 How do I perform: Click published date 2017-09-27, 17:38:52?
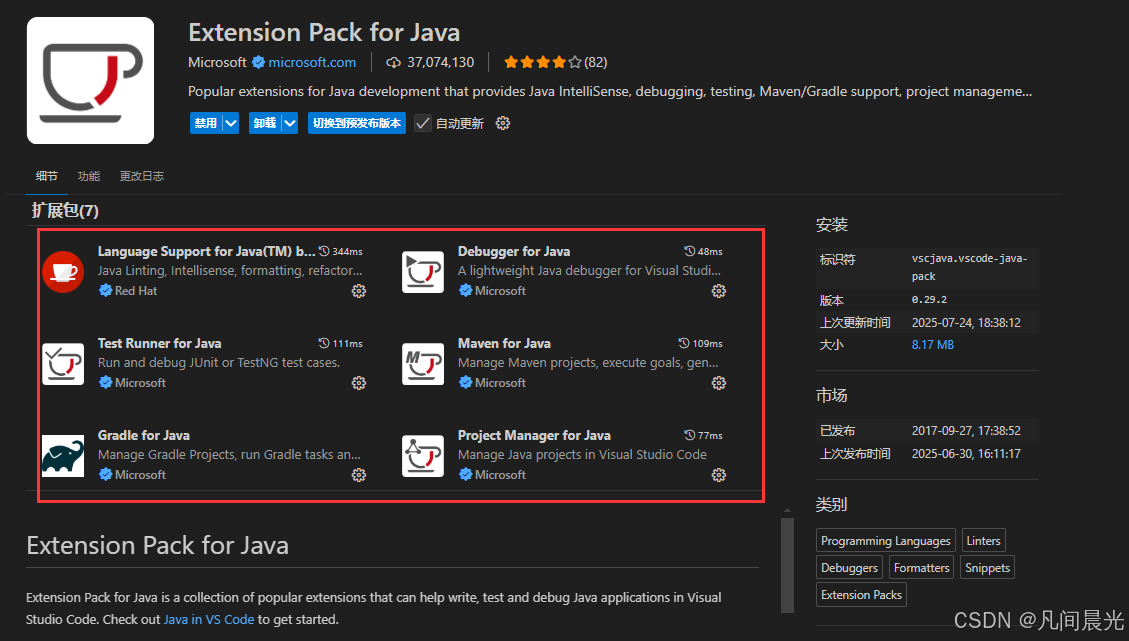(966, 431)
